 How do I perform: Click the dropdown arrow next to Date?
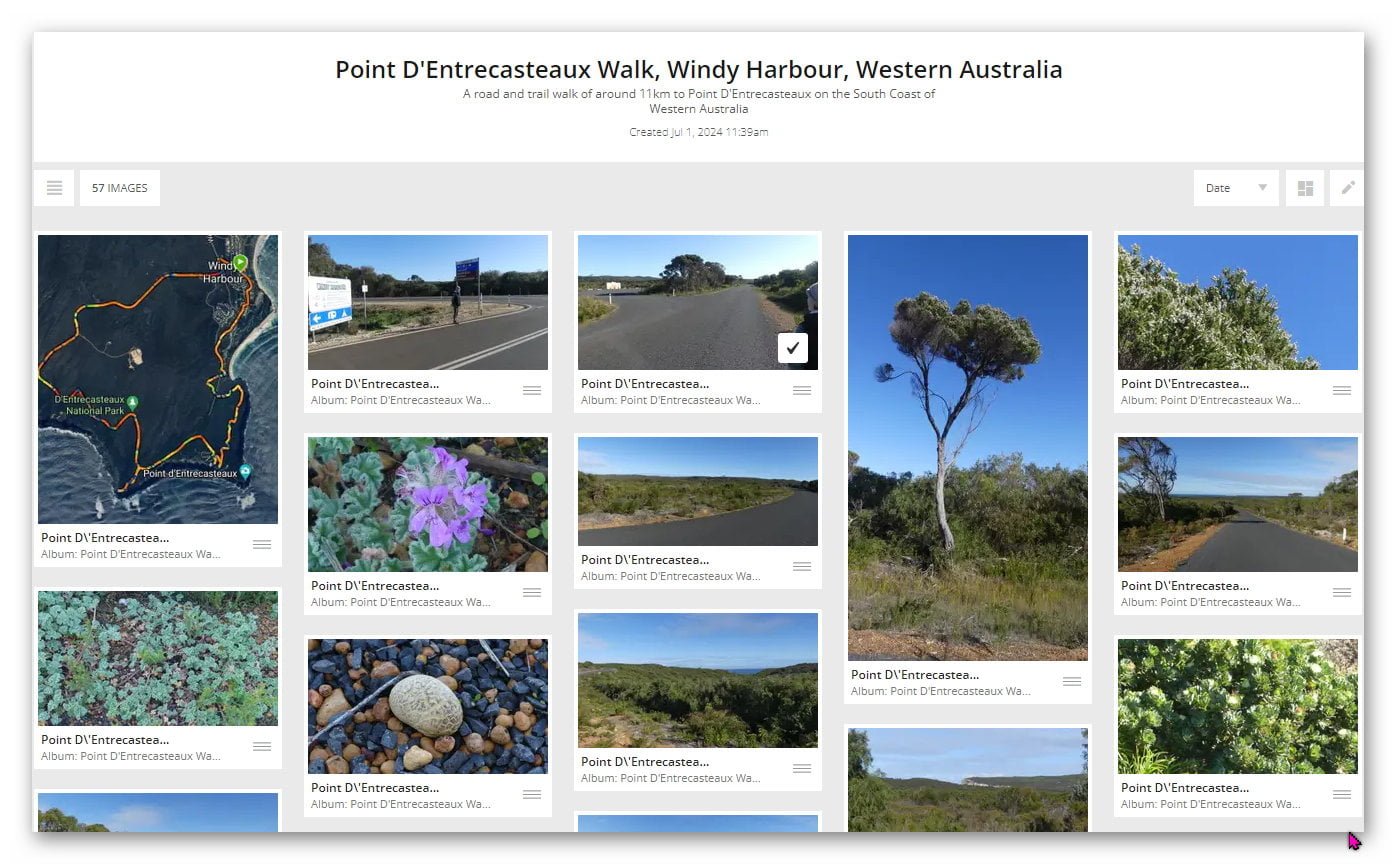pos(1262,188)
